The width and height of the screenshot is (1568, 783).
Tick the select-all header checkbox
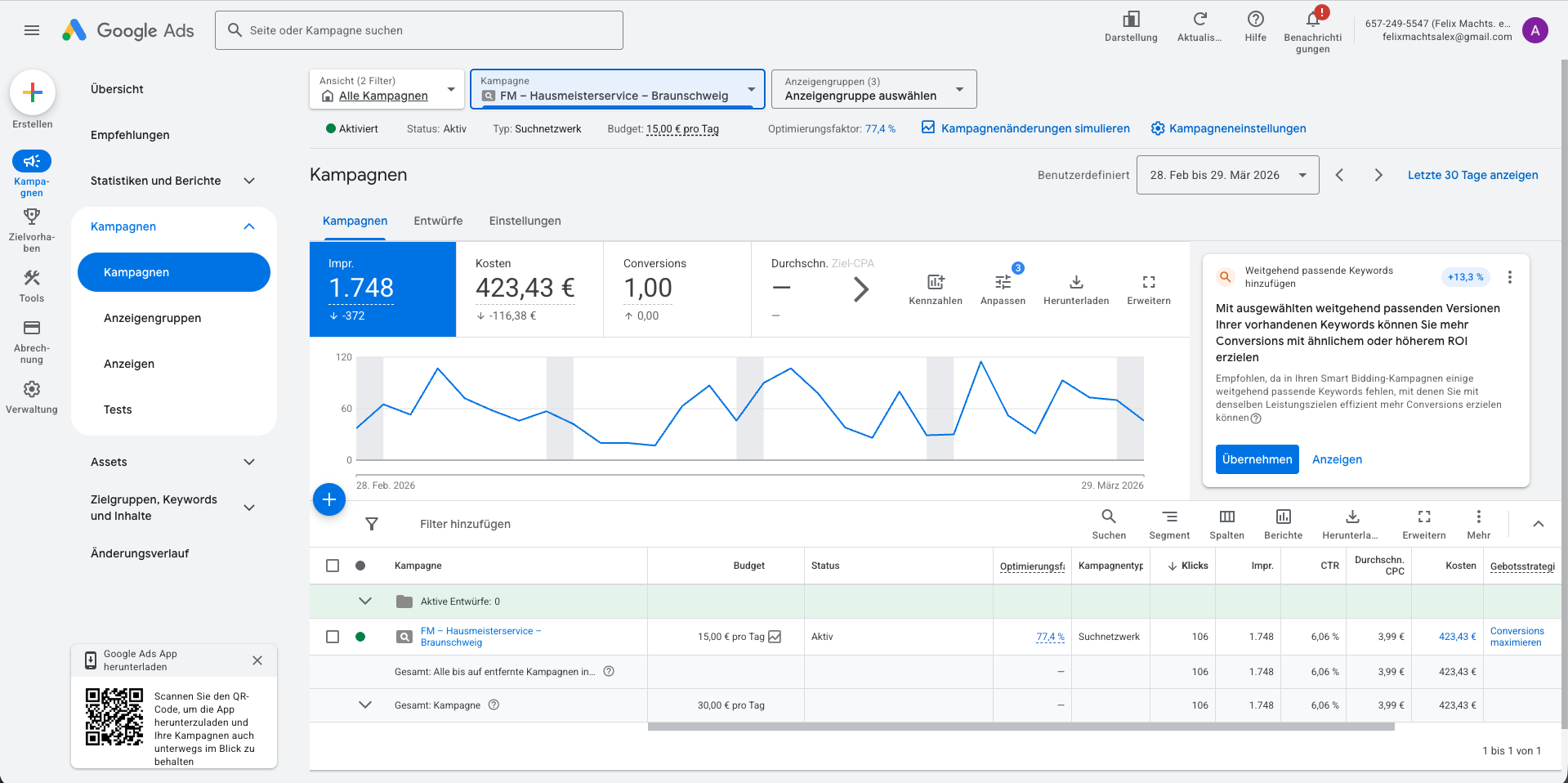[x=333, y=566]
